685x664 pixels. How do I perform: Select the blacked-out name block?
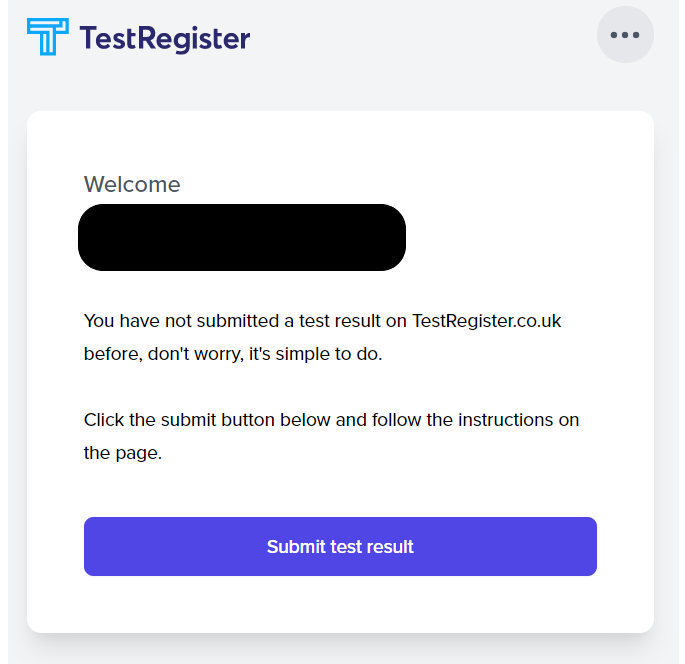(242, 237)
